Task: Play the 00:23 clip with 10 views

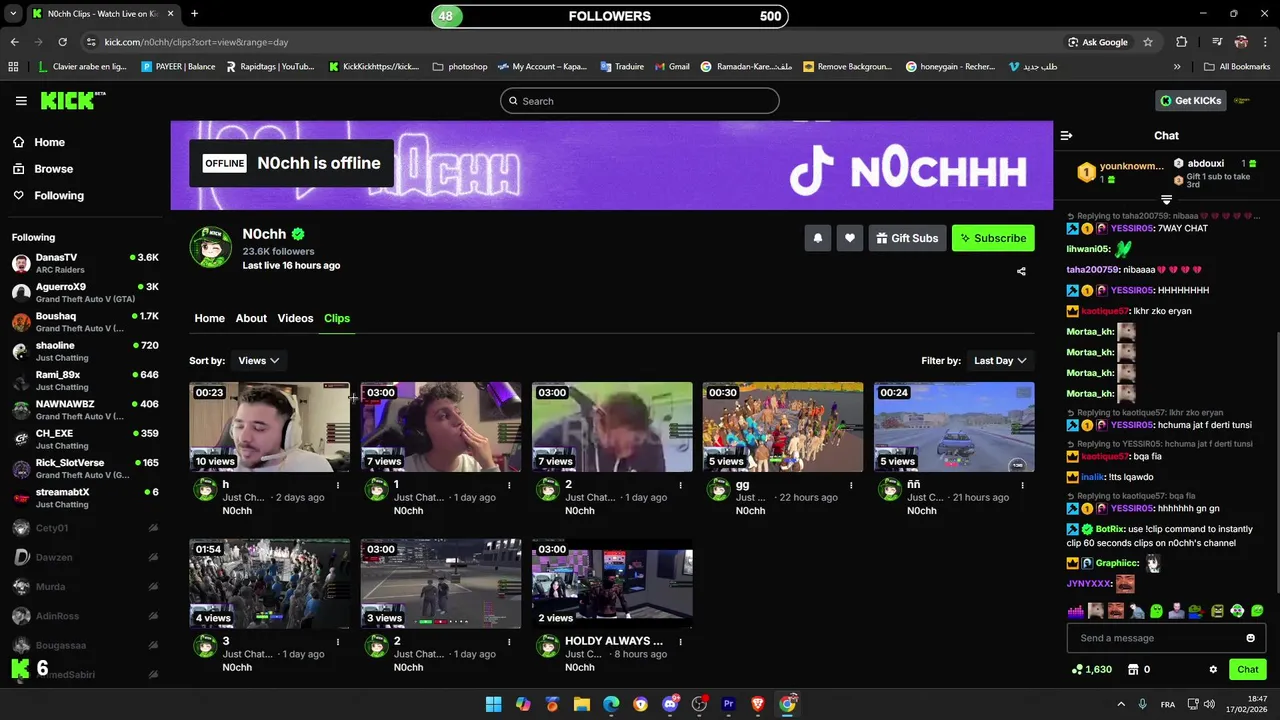Action: pos(270,427)
